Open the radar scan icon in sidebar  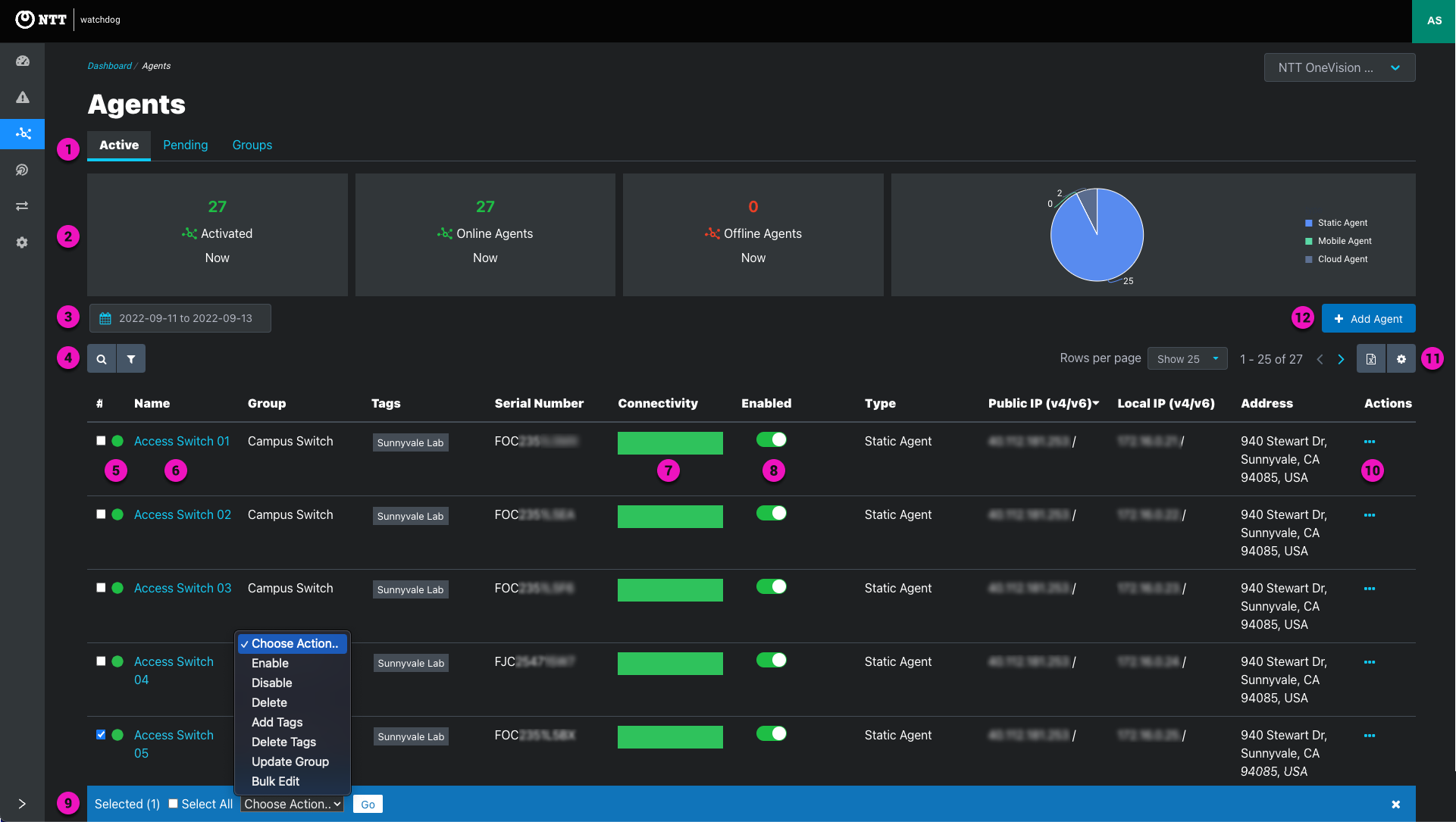pos(23,170)
